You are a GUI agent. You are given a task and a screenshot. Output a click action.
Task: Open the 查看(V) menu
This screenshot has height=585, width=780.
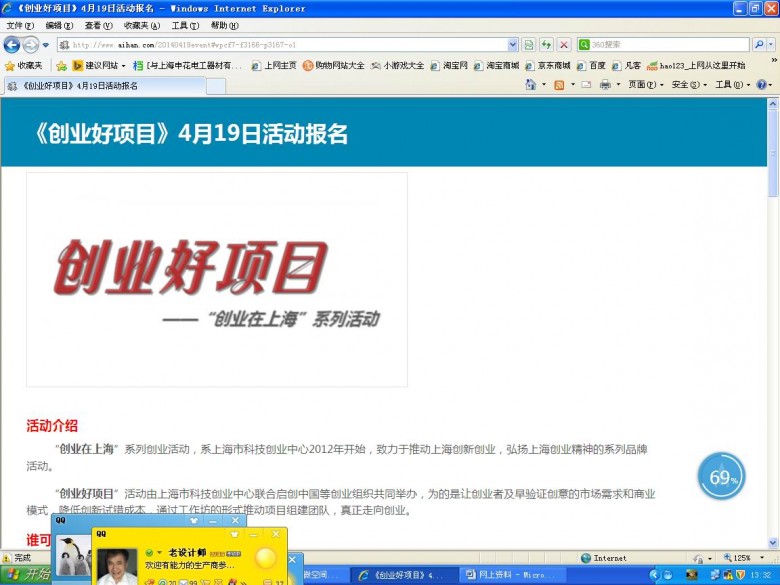(x=98, y=25)
